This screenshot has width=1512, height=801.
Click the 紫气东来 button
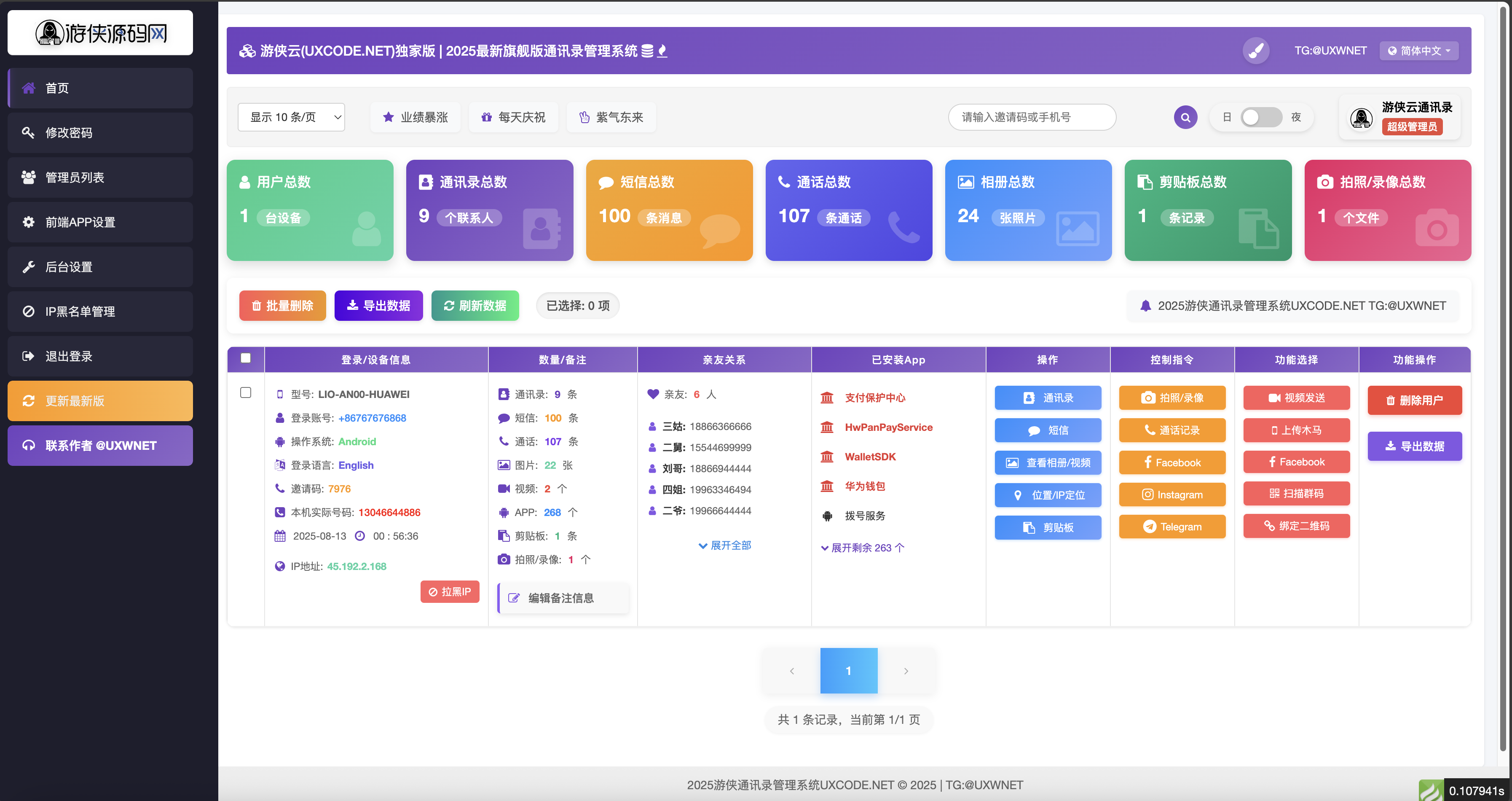coord(611,118)
